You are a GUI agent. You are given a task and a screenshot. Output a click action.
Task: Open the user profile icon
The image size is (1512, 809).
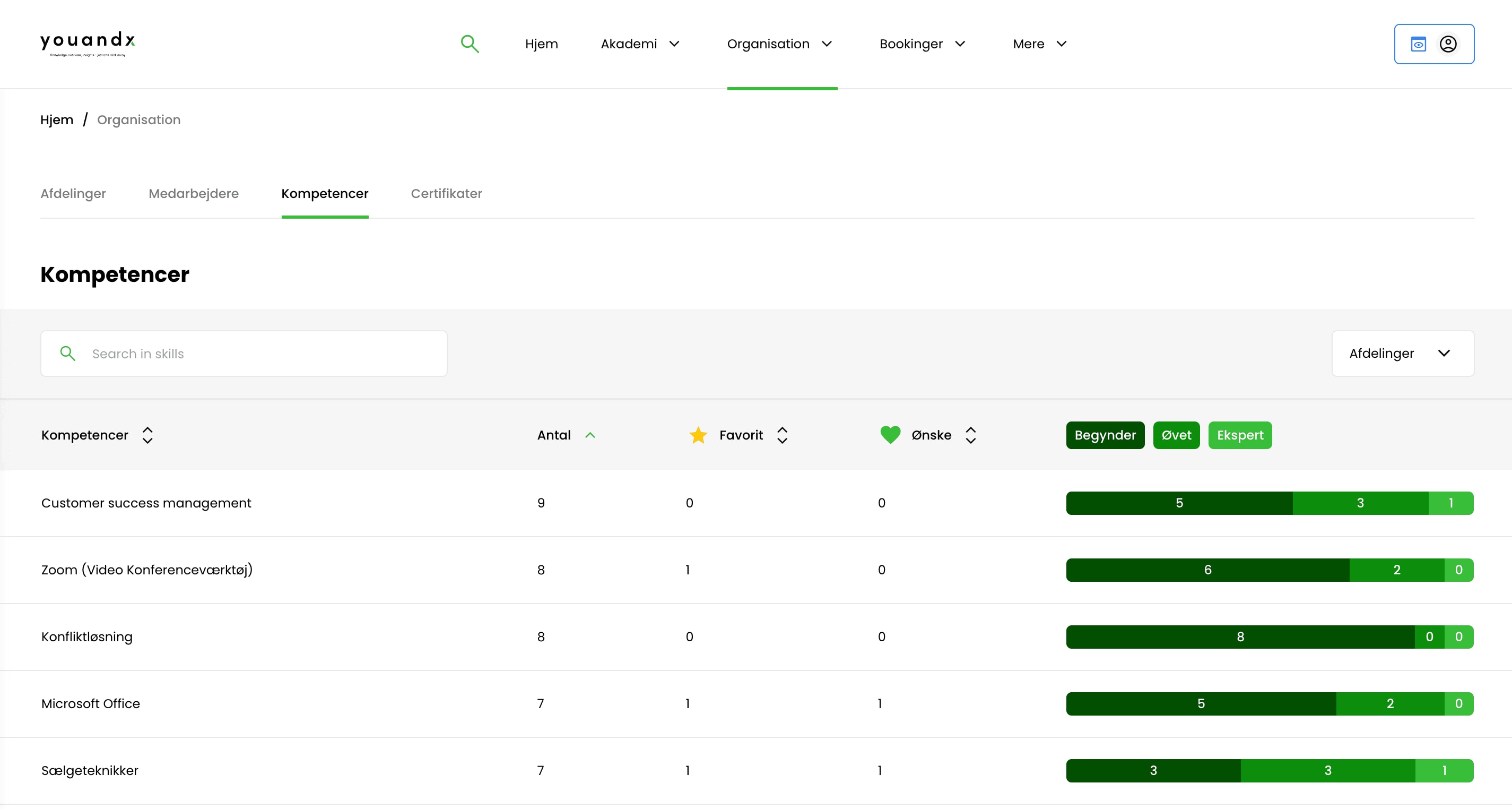tap(1448, 44)
